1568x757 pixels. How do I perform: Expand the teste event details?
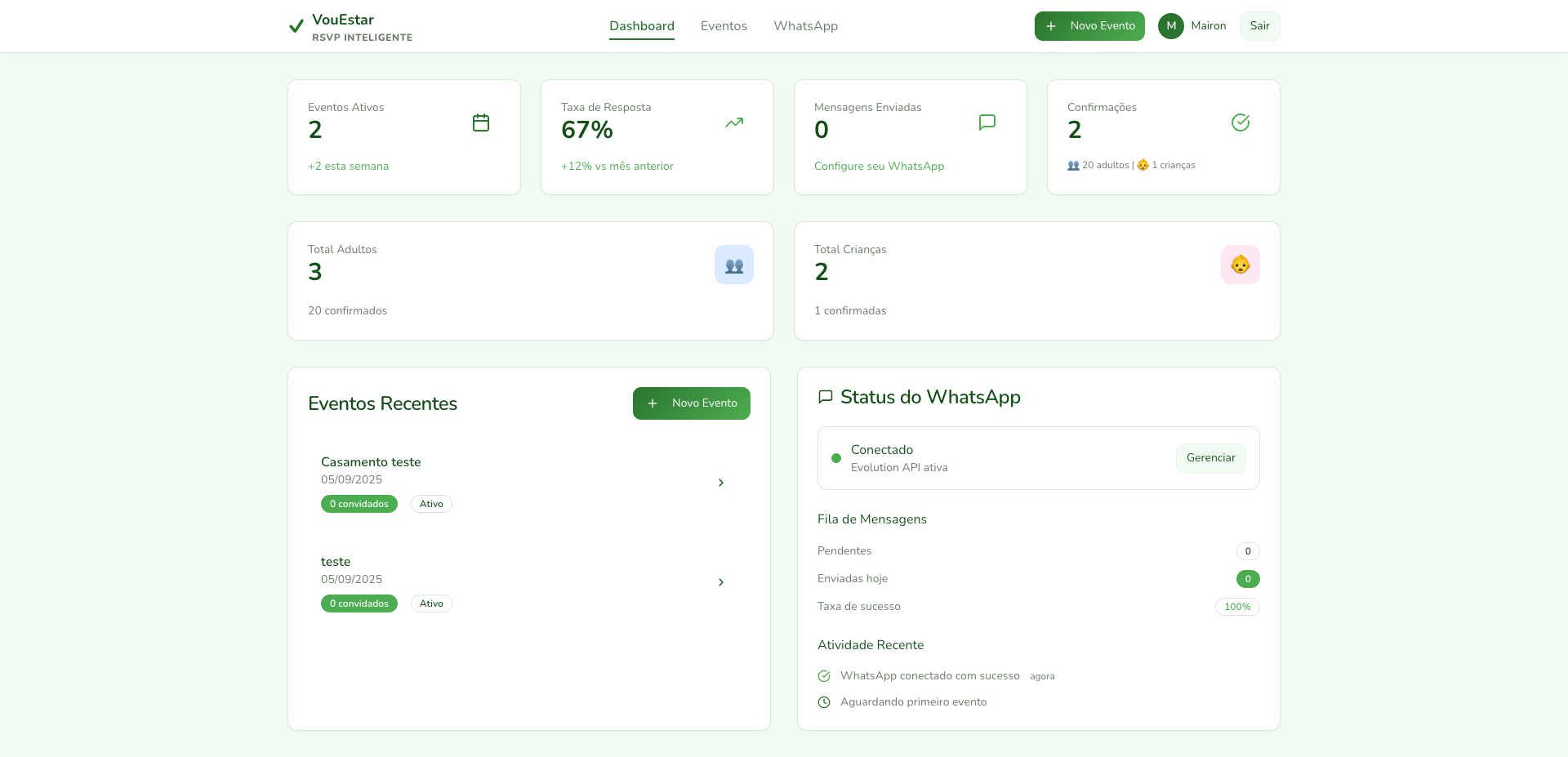pyautogui.click(x=721, y=582)
